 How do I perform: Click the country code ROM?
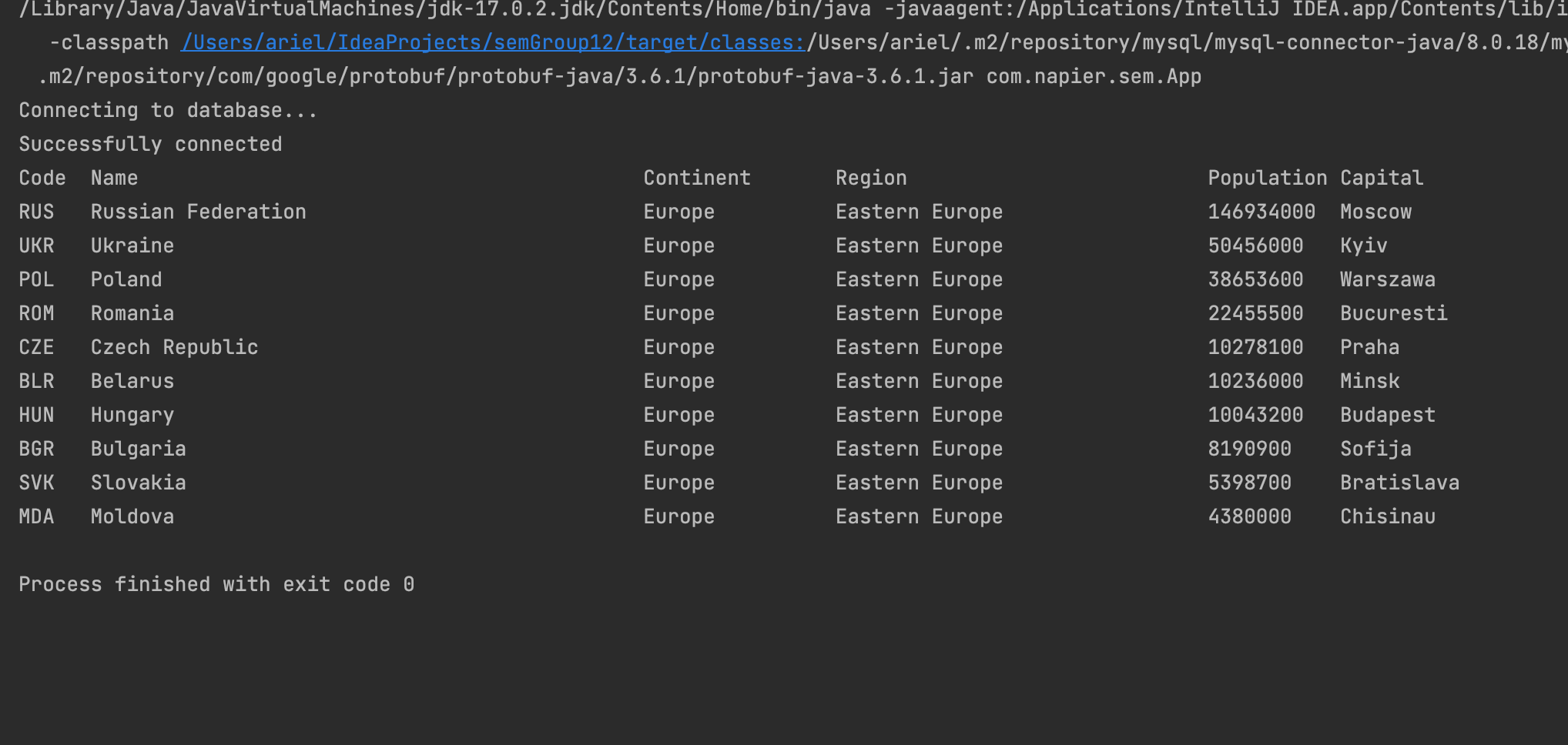37,313
